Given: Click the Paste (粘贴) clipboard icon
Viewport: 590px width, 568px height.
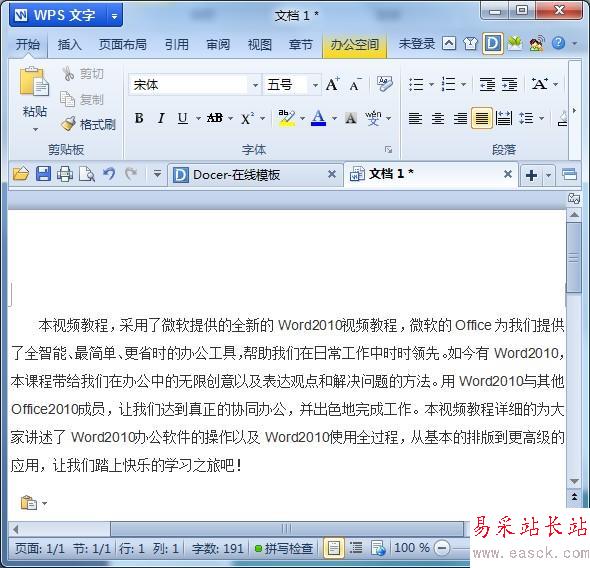Looking at the screenshot, I should [x=34, y=82].
